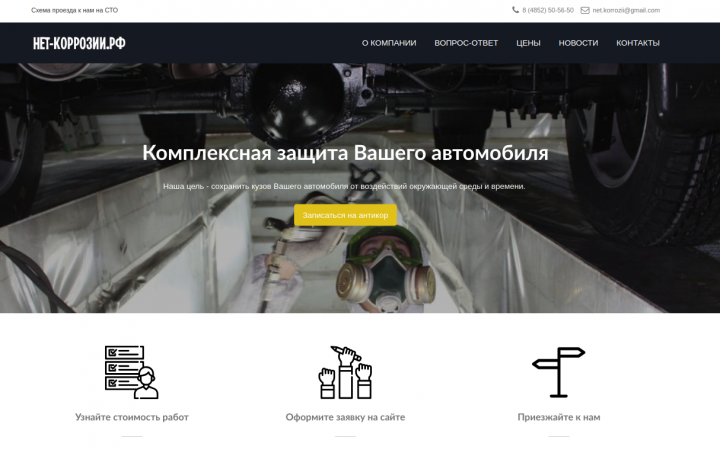Click the Комплексная защита Вашего автомобиля headline
The image size is (720, 450).
pyautogui.click(x=345, y=153)
